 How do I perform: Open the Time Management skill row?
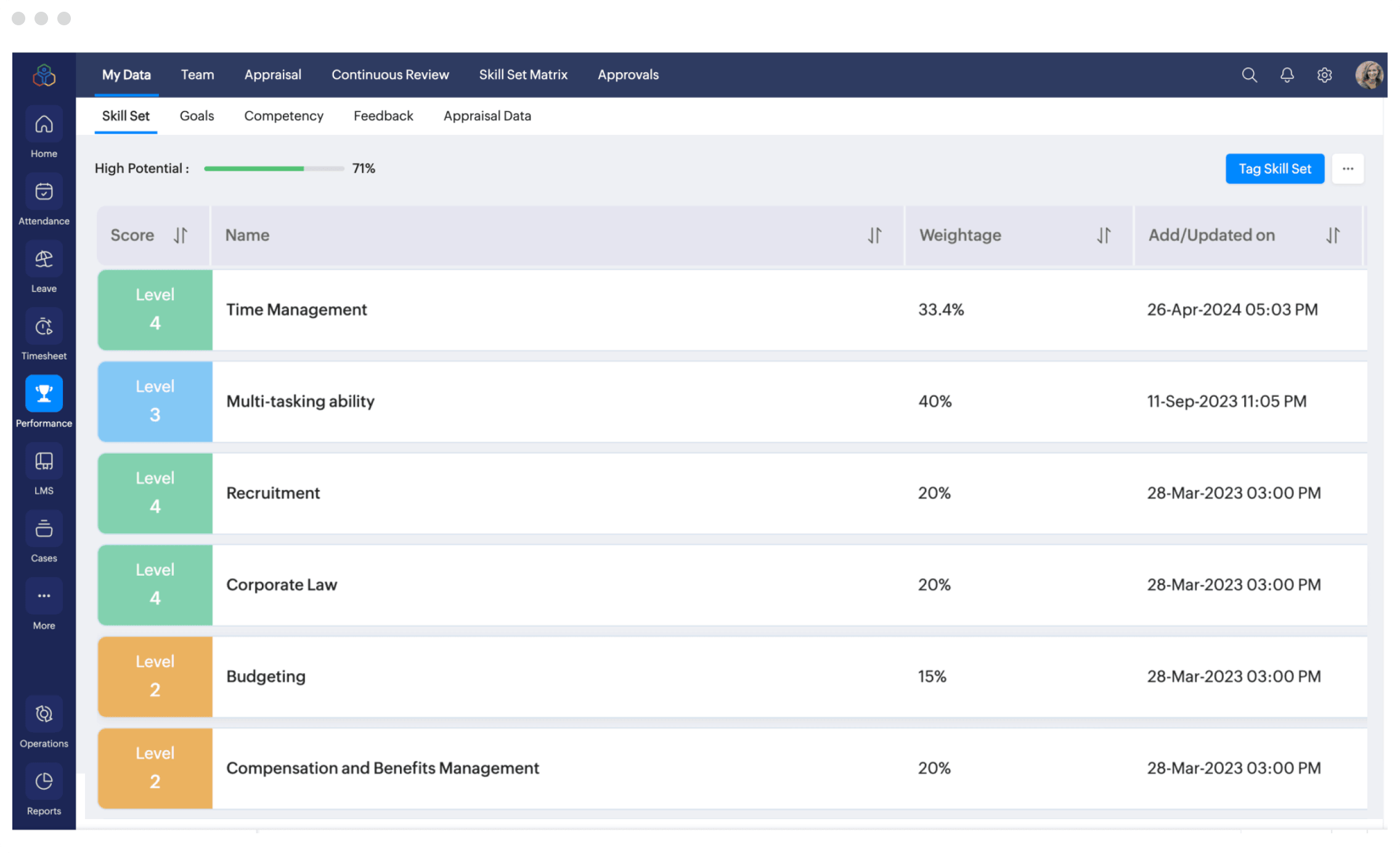296,309
